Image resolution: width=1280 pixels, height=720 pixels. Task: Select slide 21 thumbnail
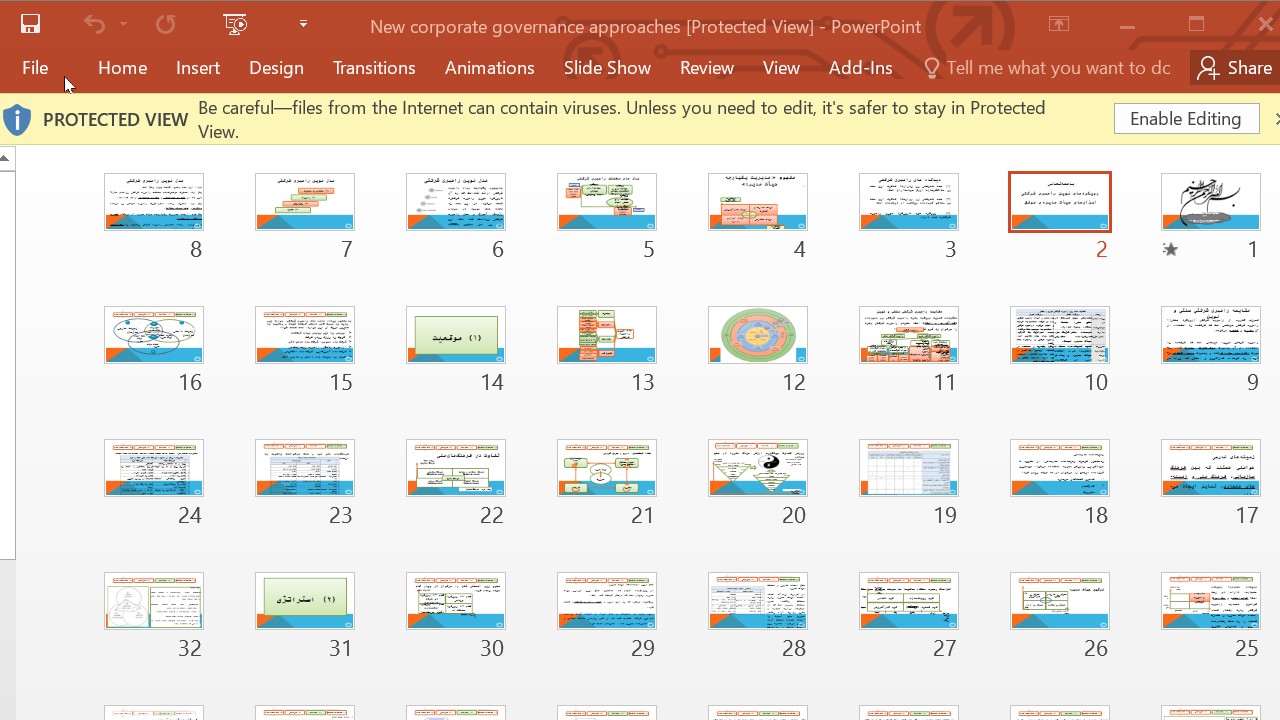point(607,468)
